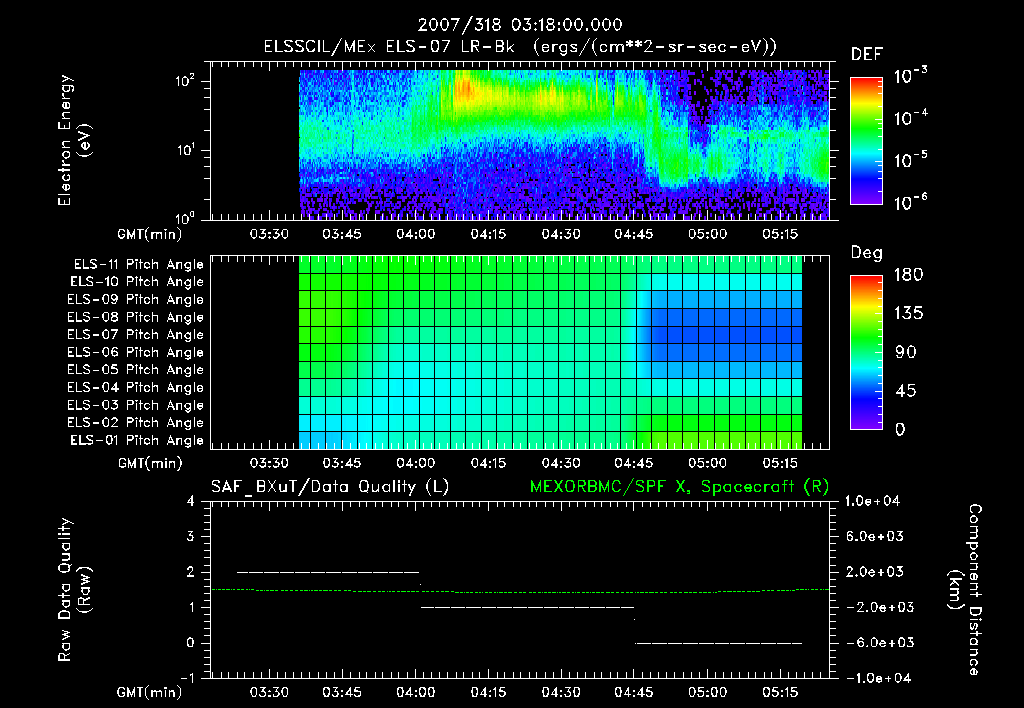Click the 90 tick on the Deg scale
Screen dimensions: 1024x708
[906, 352]
